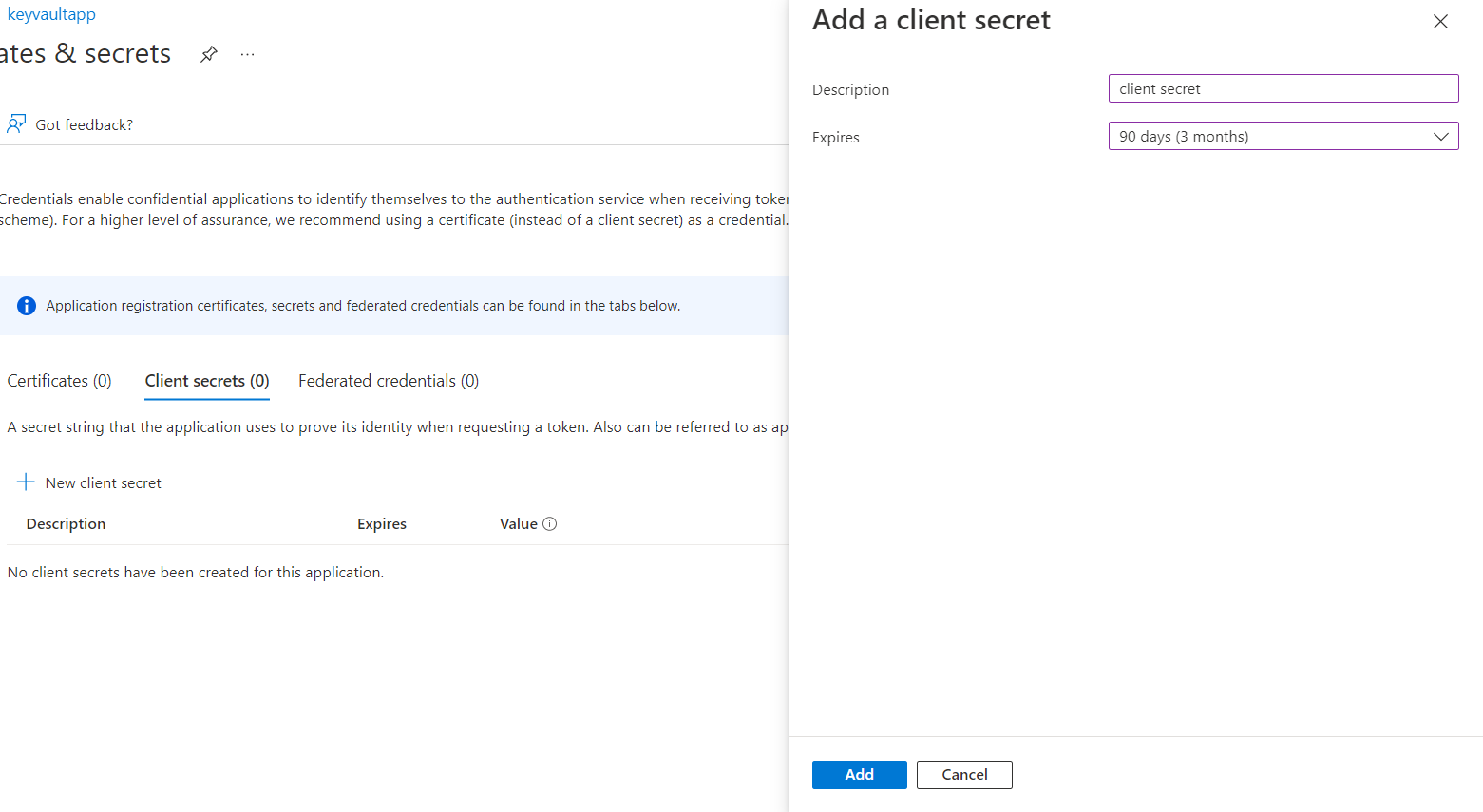Click the Got feedback person icon
The height and width of the screenshot is (812, 1483).
[16, 124]
